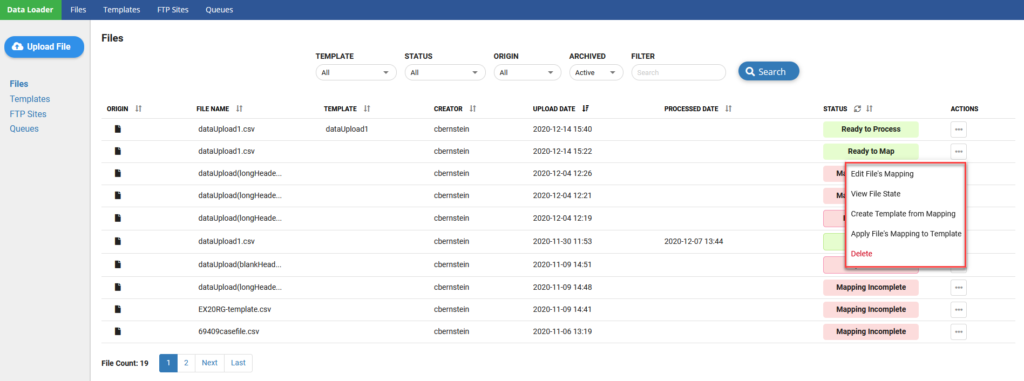Select FTP Sites in the left sidebar

coord(28,114)
